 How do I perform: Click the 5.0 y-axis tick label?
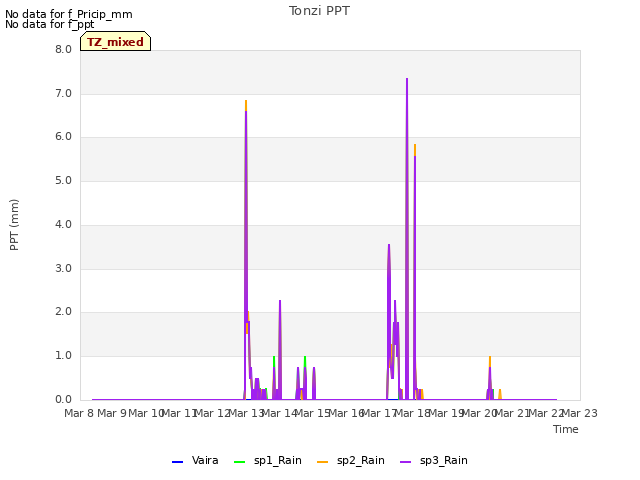(64, 181)
